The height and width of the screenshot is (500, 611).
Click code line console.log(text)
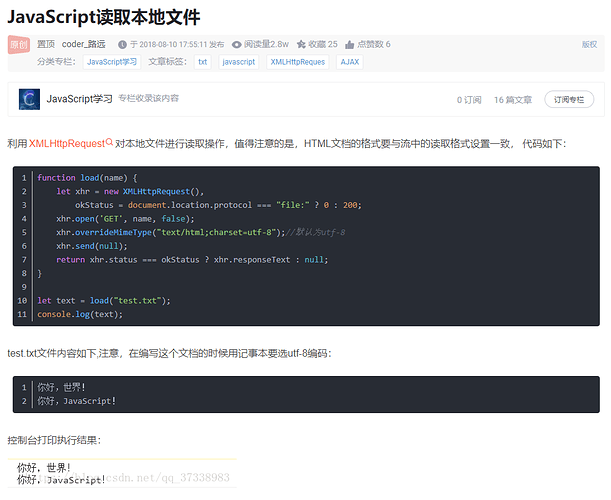(x=80, y=314)
